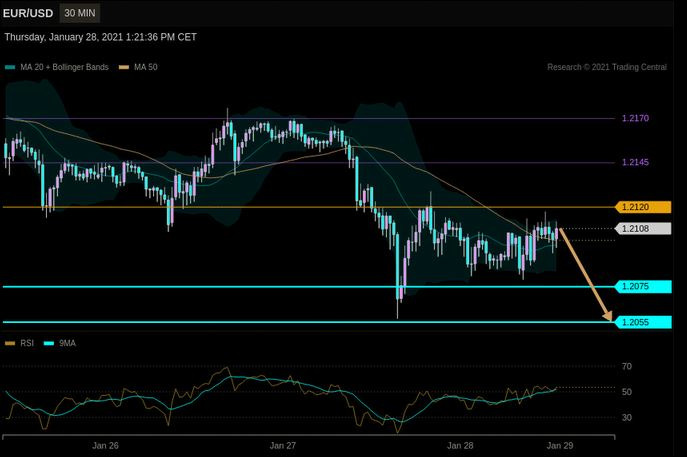The height and width of the screenshot is (457, 687).
Task: Click the RSI legend color swatch
Action: click(10, 344)
